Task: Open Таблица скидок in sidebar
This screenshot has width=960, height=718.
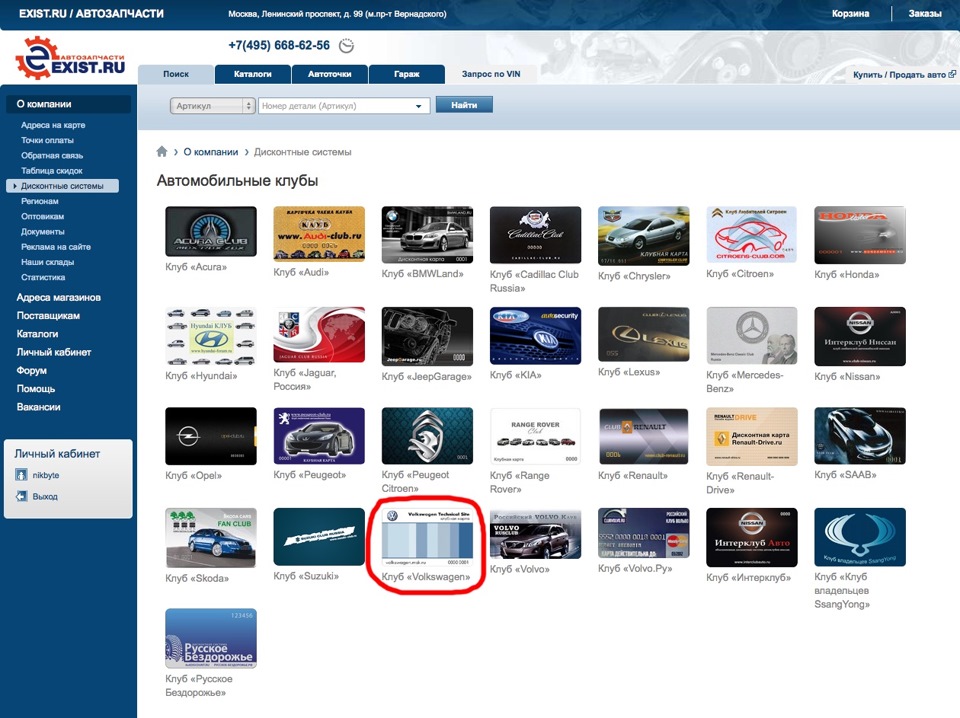Action: tap(51, 171)
